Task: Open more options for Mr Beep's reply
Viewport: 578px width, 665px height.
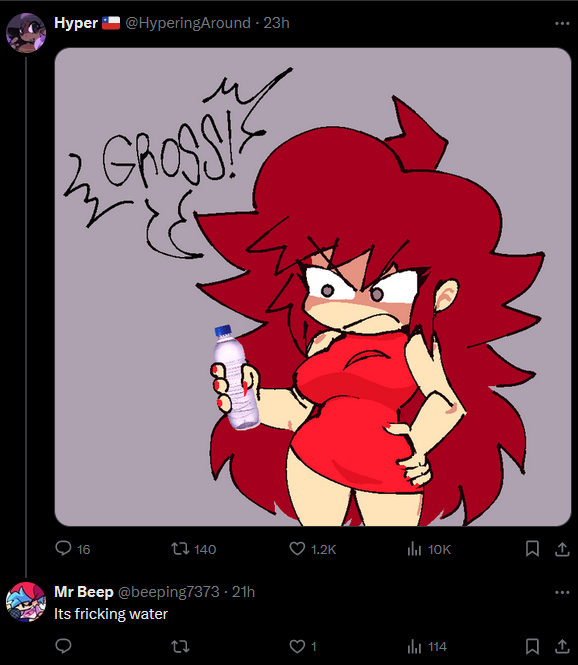Action: pos(562,592)
